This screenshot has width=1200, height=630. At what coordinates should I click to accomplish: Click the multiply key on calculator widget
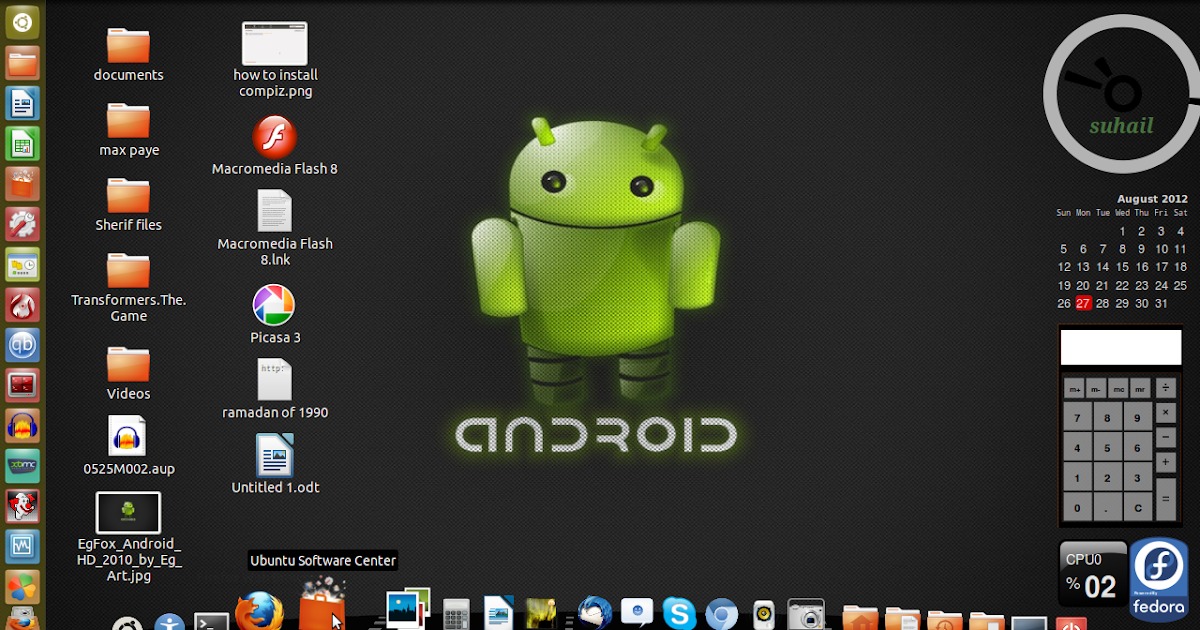click(1166, 412)
